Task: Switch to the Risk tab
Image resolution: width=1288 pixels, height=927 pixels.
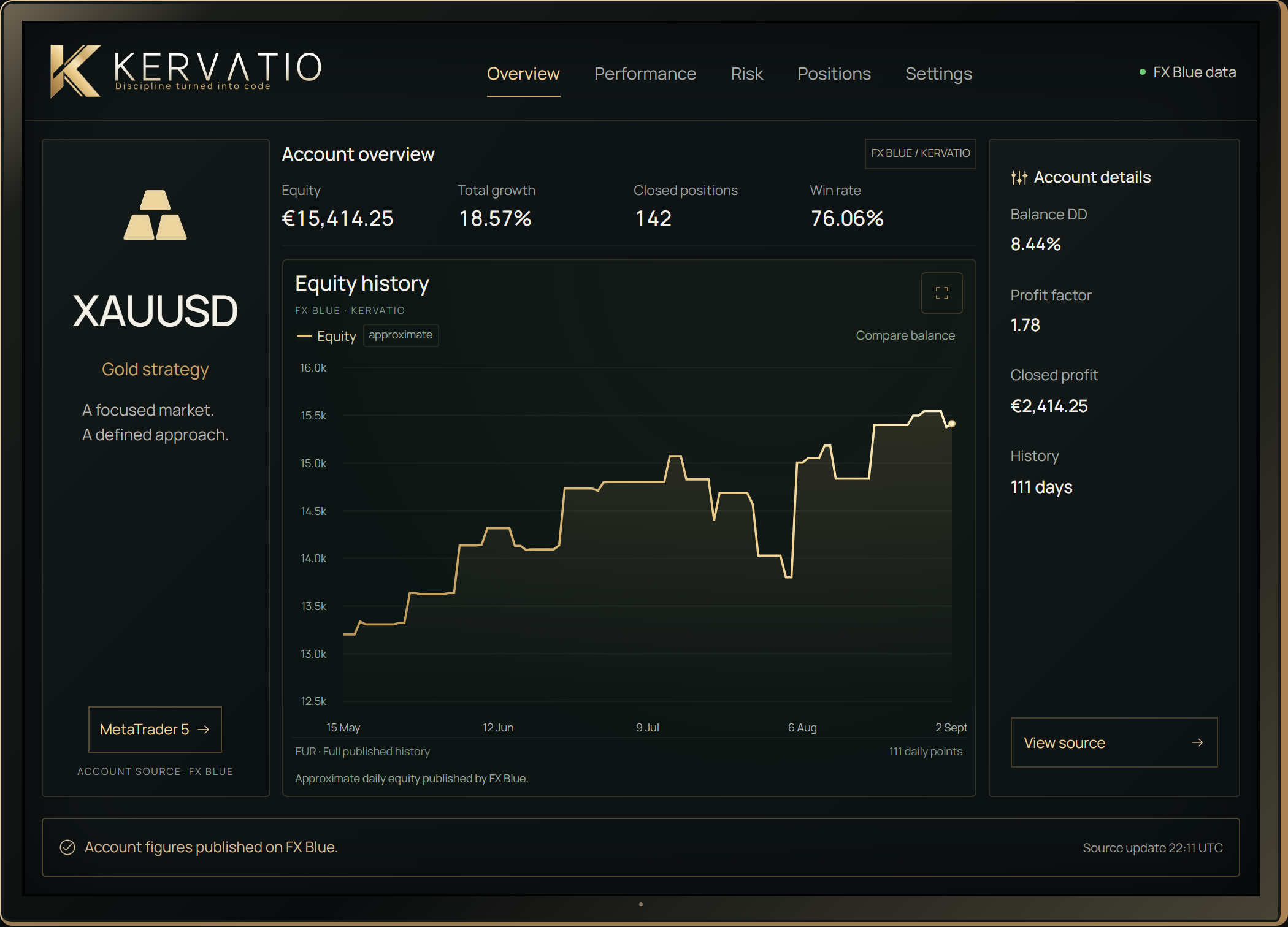Action: click(x=746, y=74)
